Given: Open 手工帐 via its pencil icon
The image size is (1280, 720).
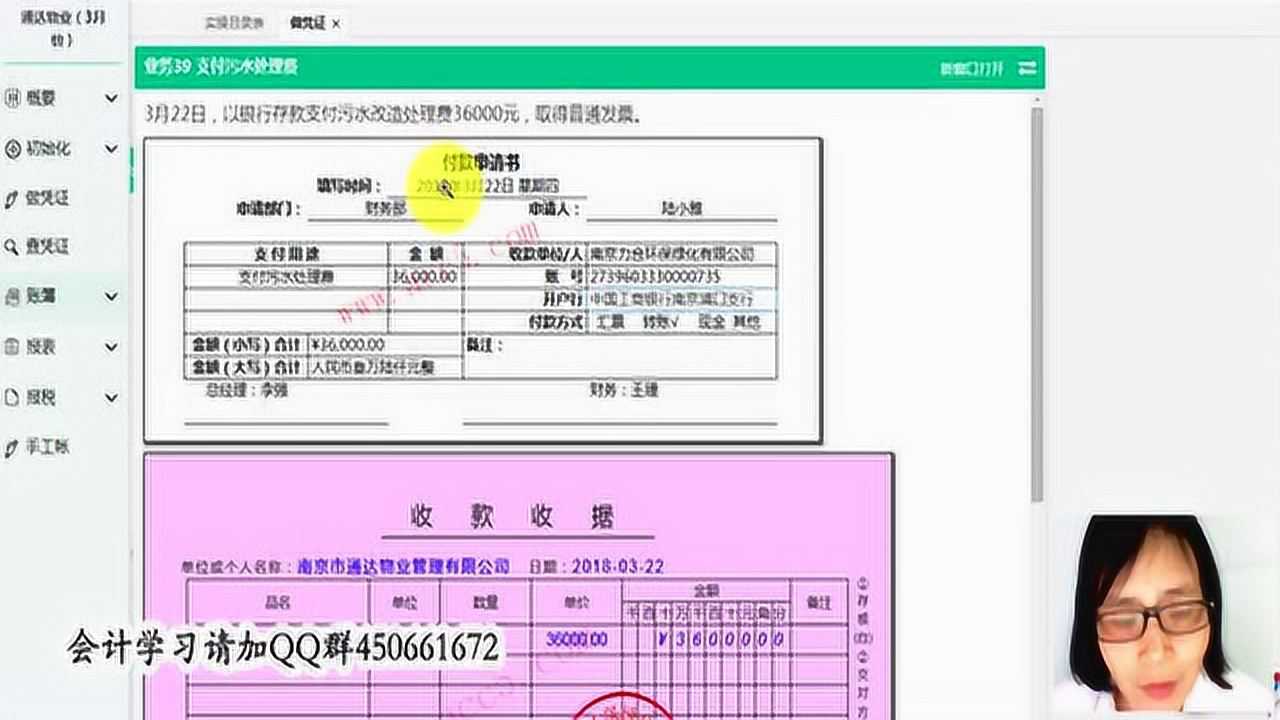Looking at the screenshot, I should (12, 448).
